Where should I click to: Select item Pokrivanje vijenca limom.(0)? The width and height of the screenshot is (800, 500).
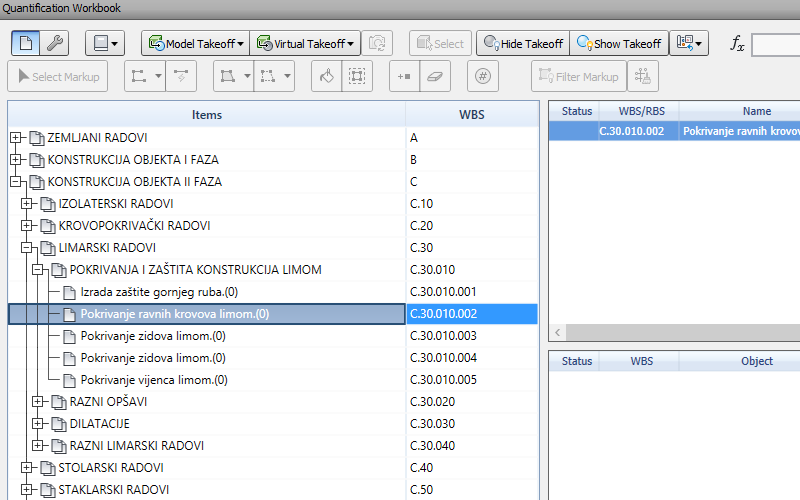(x=153, y=380)
